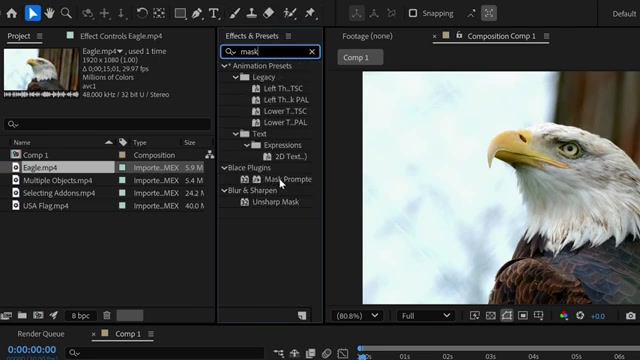640x360 pixels.
Task: Open Project panel hamburger menu
Action: [40, 36]
